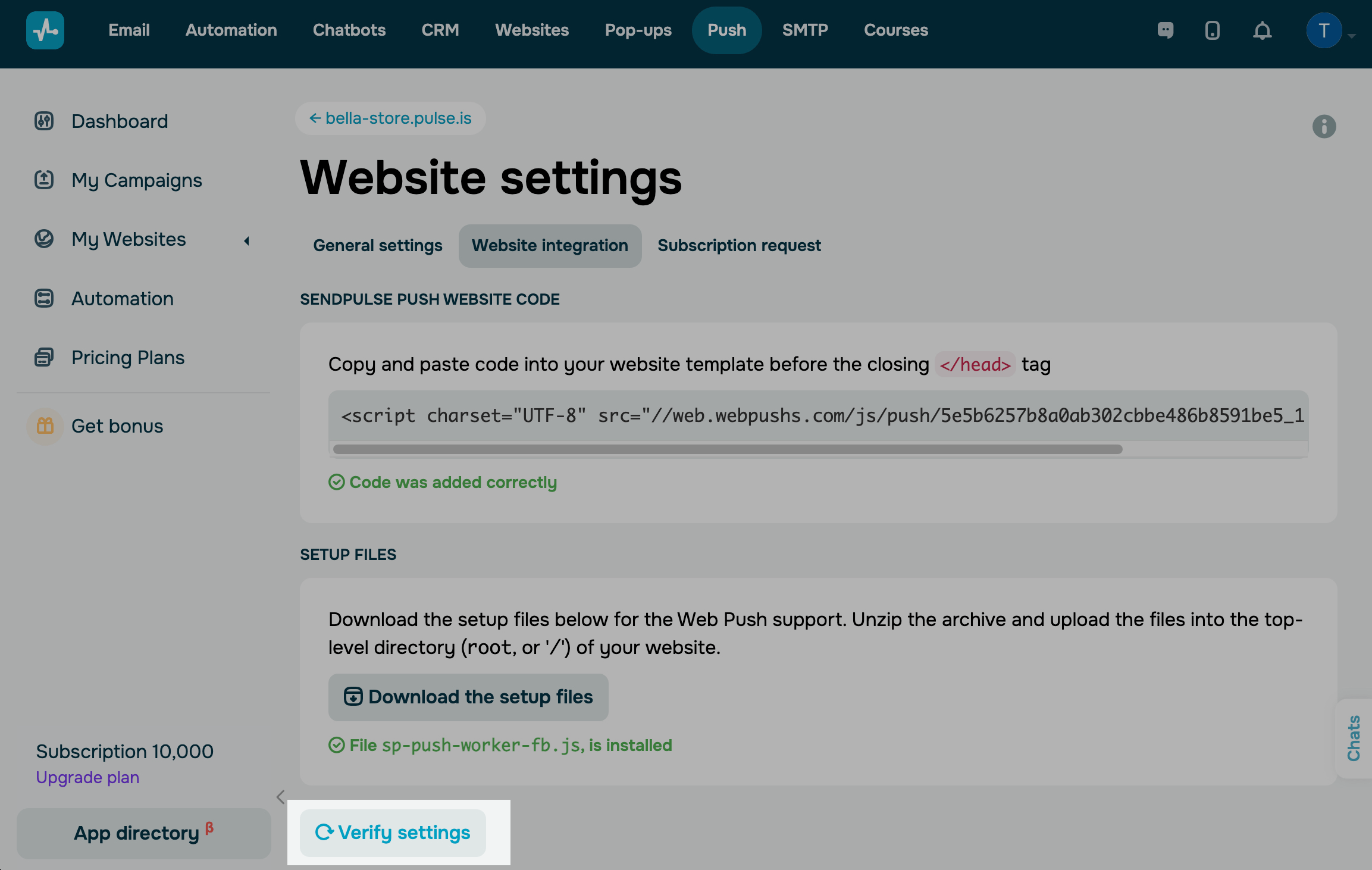This screenshot has width=1372, height=870.
Task: Click the info icon near page title
Action: [x=1324, y=127]
